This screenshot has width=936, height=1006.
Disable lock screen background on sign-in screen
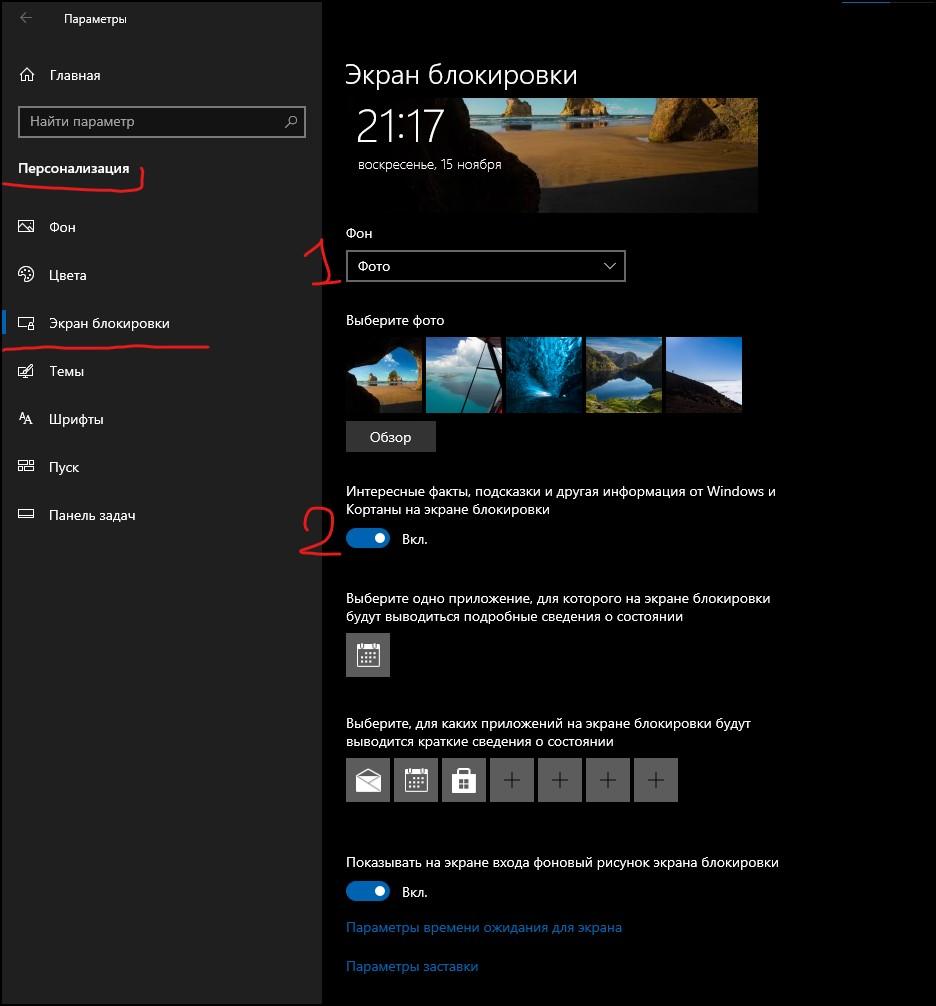click(368, 891)
